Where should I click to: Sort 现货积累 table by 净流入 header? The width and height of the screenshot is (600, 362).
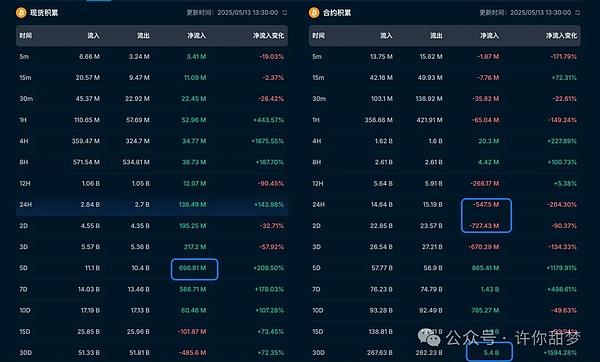coord(197,36)
